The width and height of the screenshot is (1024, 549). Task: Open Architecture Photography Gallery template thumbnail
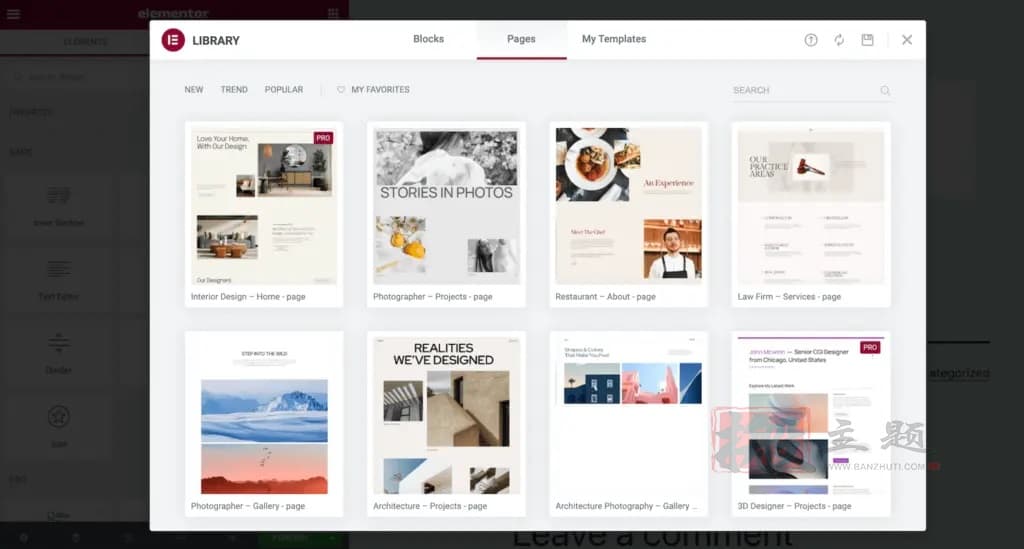628,416
